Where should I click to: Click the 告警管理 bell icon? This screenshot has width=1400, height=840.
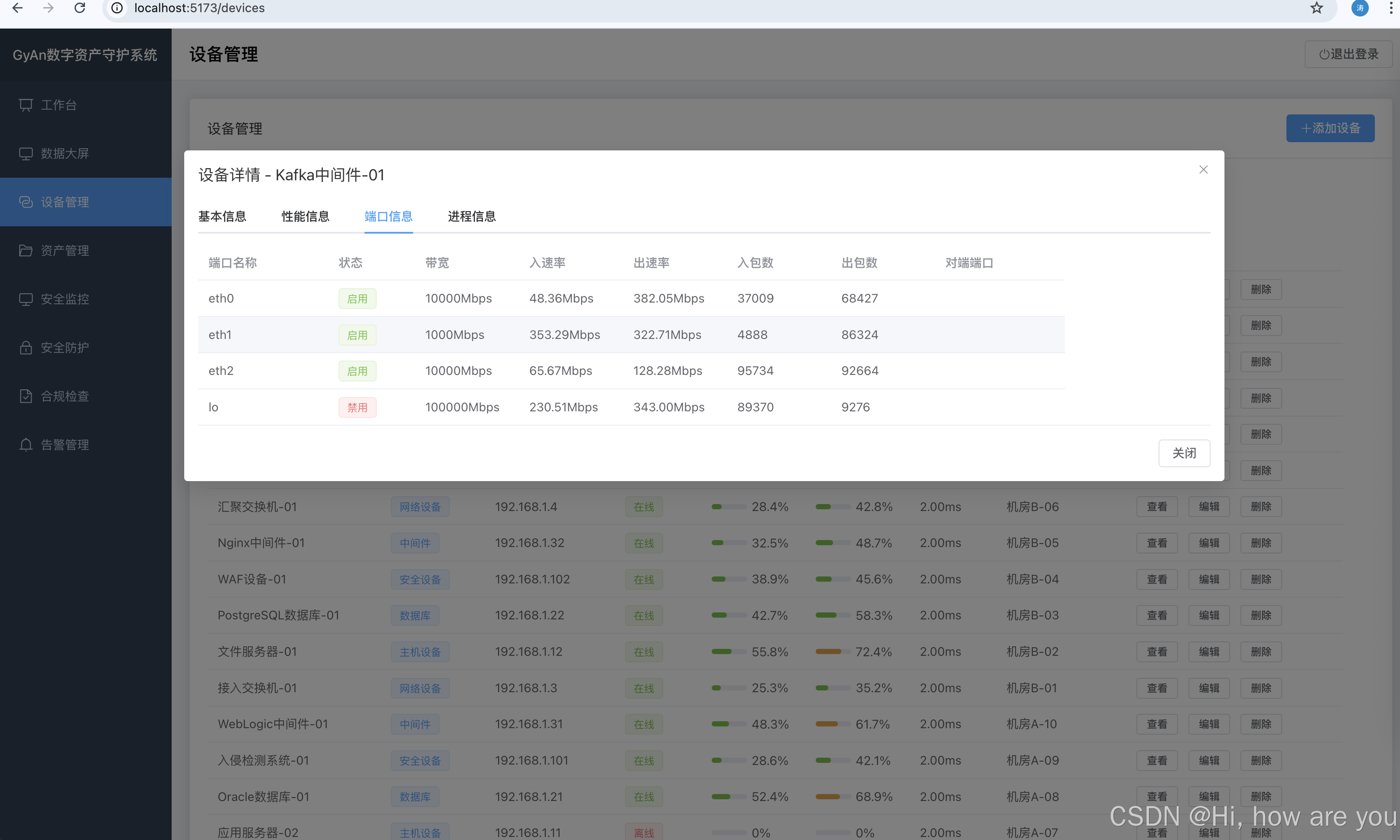[x=26, y=445]
